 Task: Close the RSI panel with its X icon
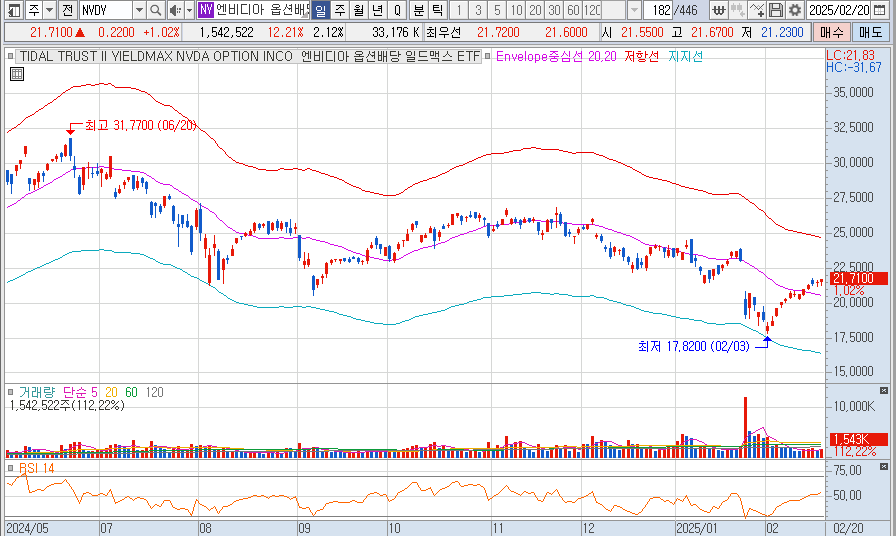click(884, 467)
